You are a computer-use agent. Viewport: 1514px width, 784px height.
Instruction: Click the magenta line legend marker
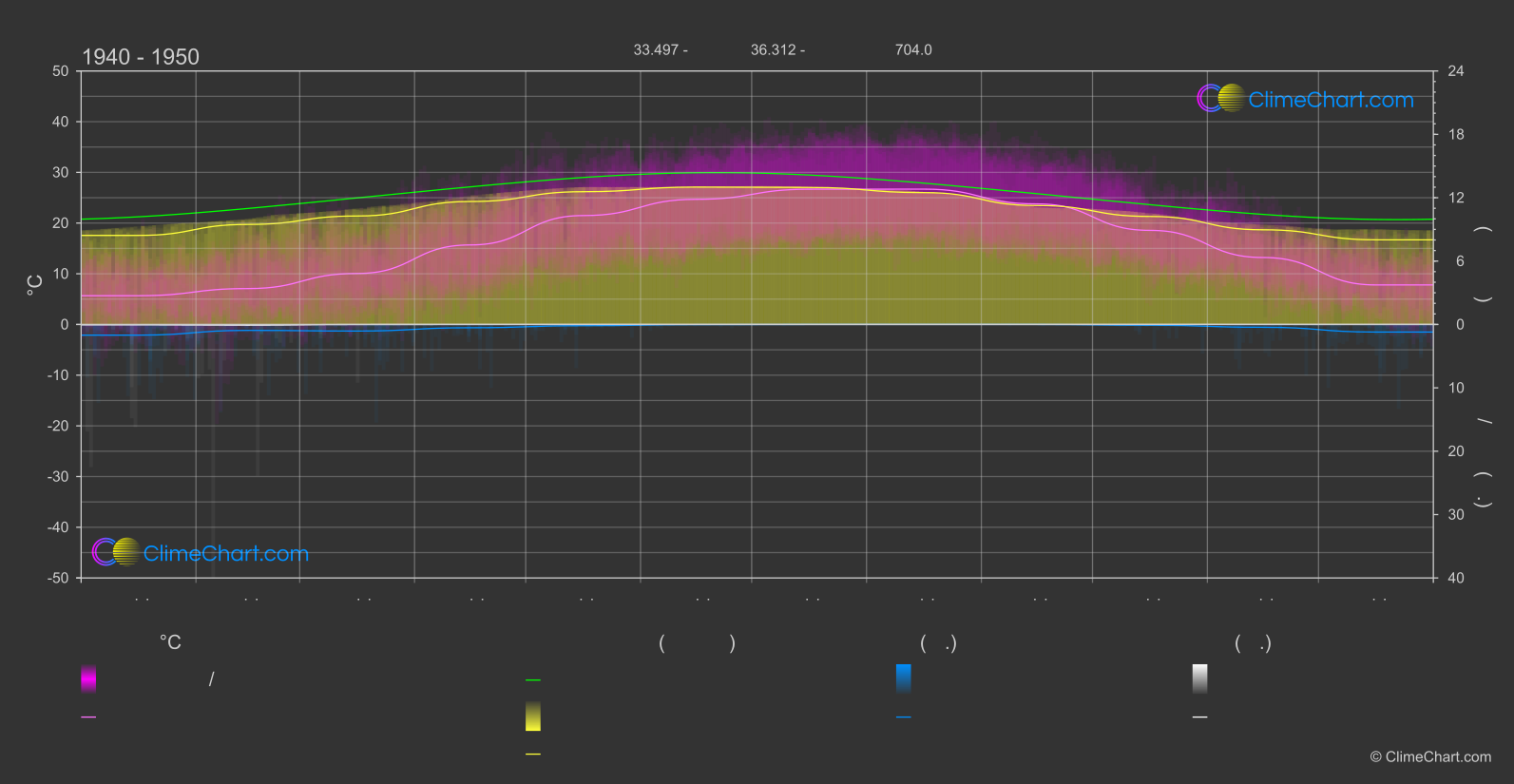point(88,717)
